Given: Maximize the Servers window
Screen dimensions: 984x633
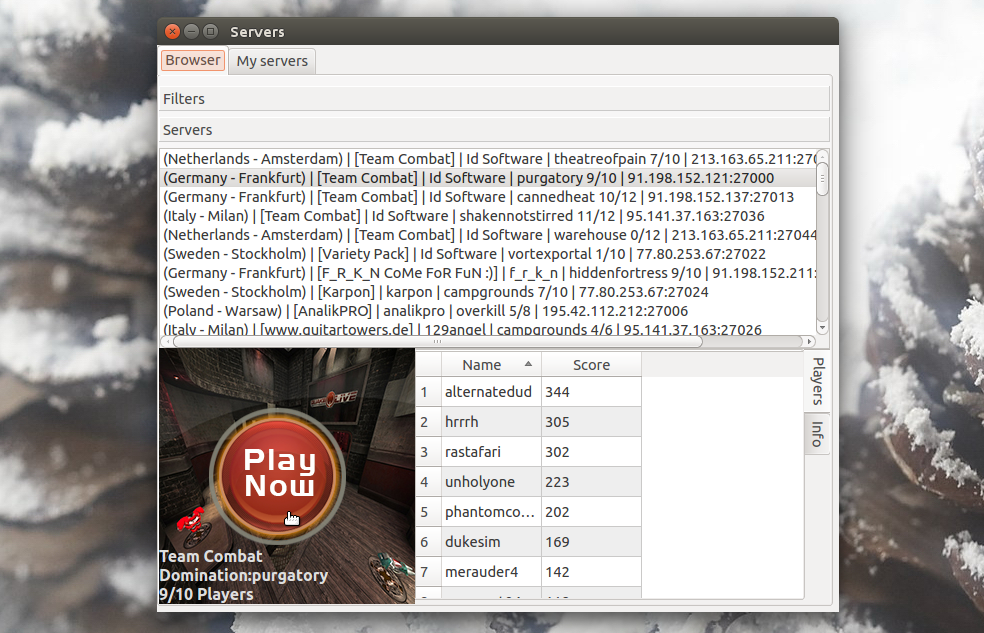Looking at the screenshot, I should point(211,31).
